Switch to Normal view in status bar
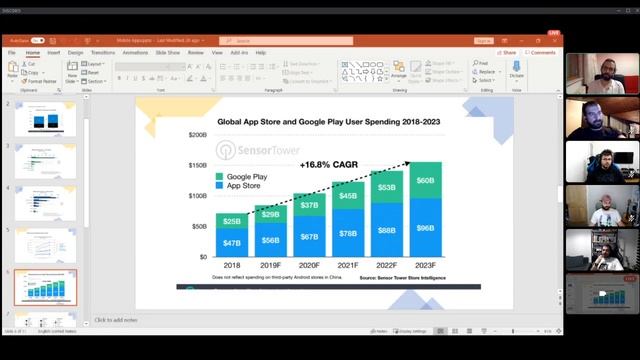Image resolution: width=640 pixels, height=360 pixels. point(440,331)
